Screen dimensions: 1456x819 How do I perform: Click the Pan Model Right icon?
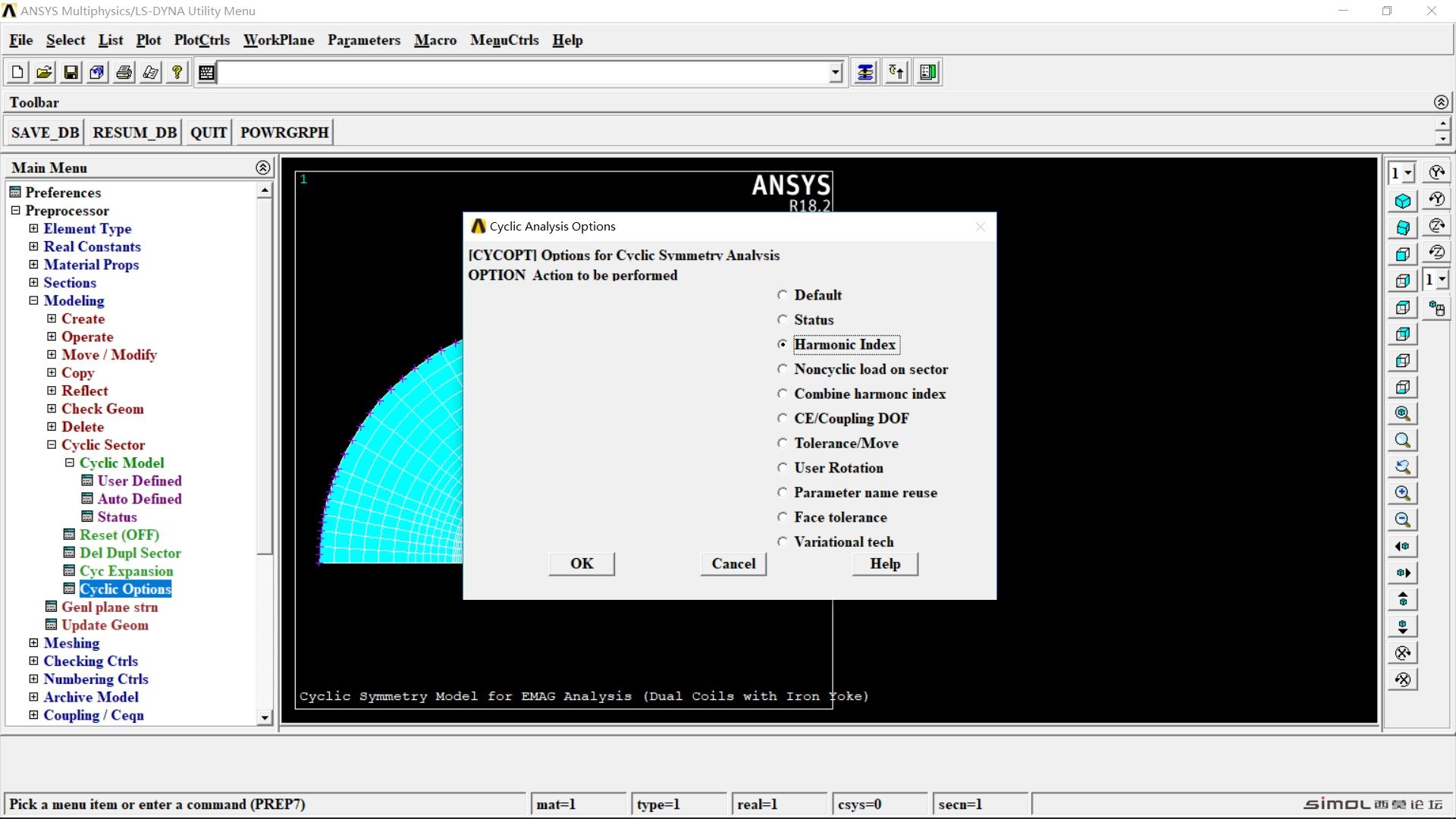click(1403, 573)
